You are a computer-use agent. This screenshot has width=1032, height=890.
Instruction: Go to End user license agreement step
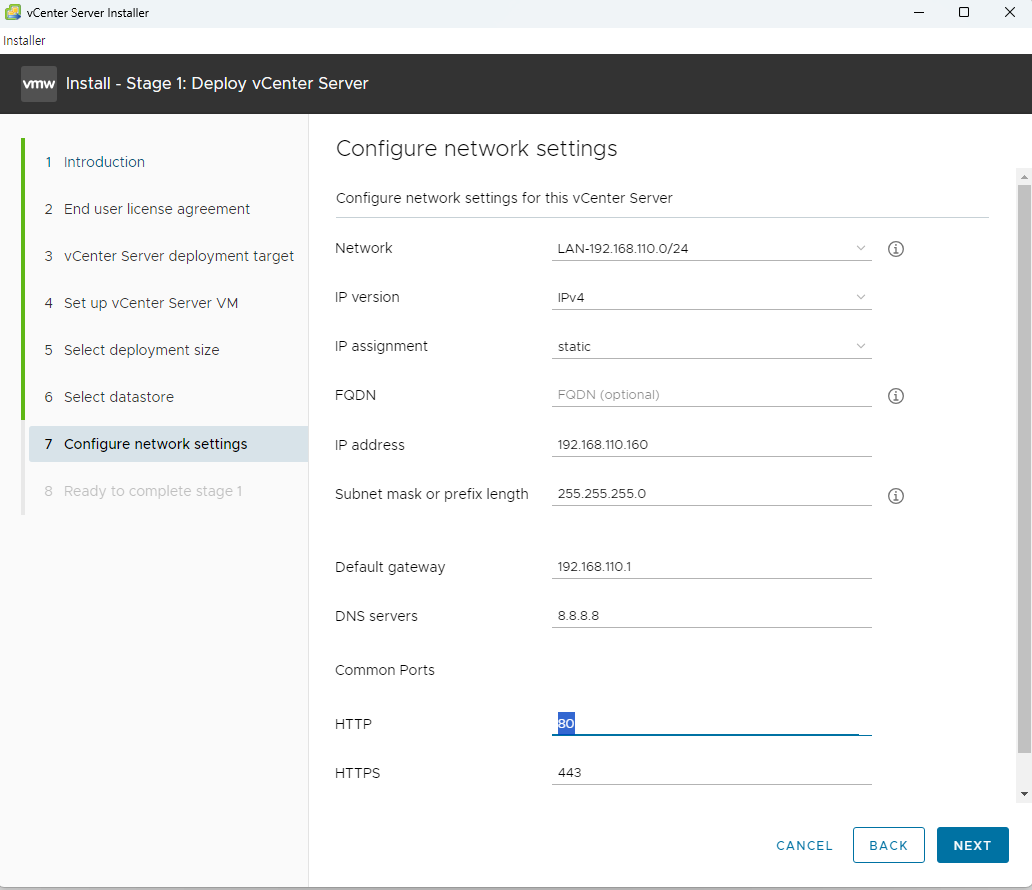point(157,209)
